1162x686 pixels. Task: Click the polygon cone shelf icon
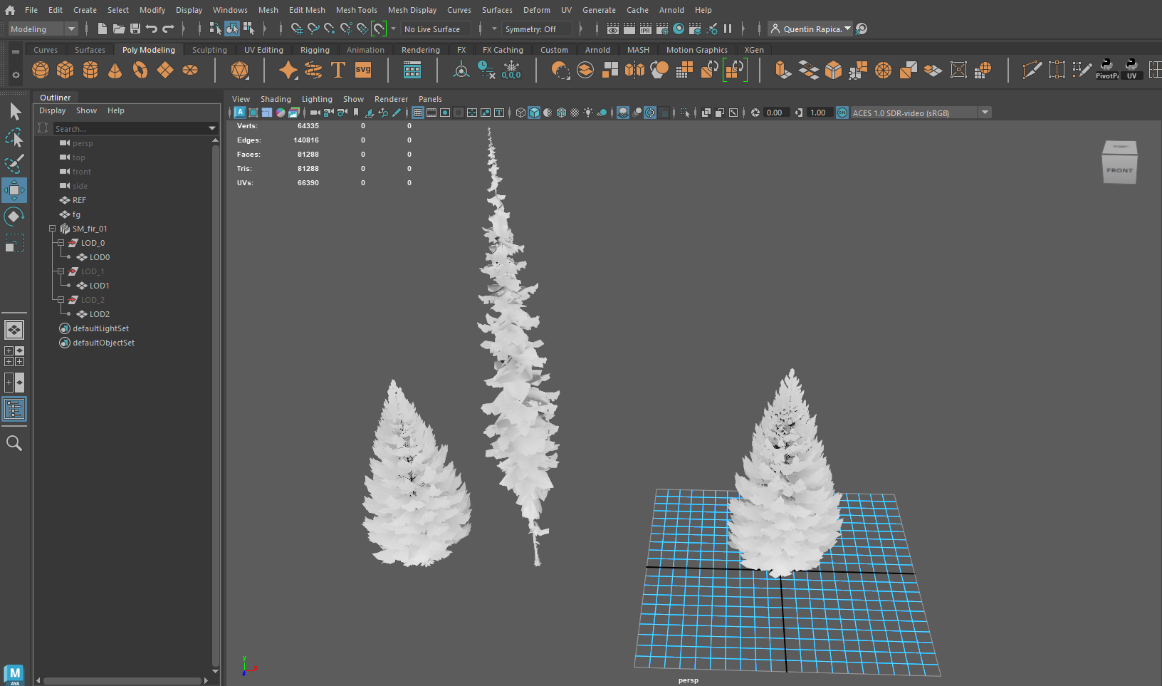[x=115, y=70]
